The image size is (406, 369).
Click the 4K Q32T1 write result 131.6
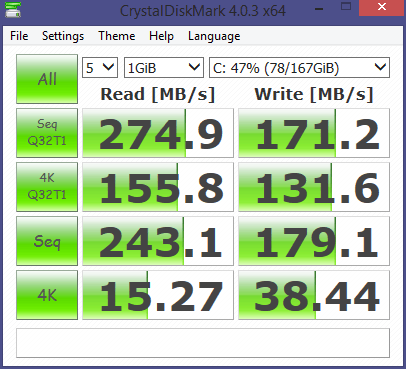[314, 187]
